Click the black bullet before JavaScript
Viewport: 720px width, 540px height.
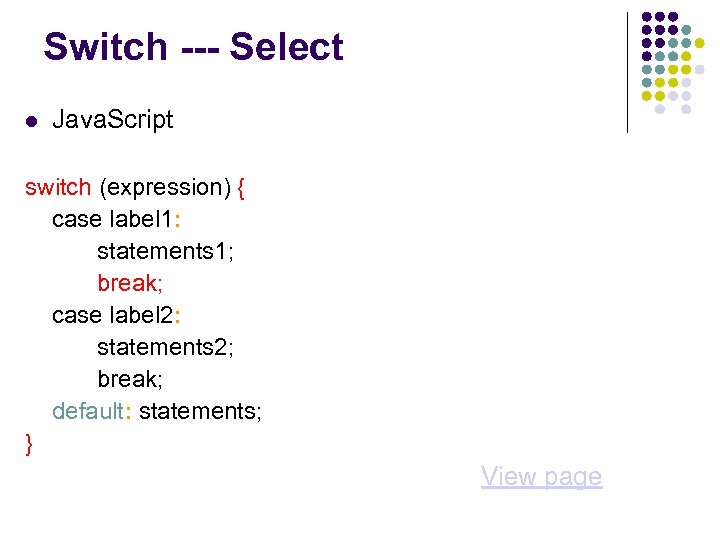(31, 122)
